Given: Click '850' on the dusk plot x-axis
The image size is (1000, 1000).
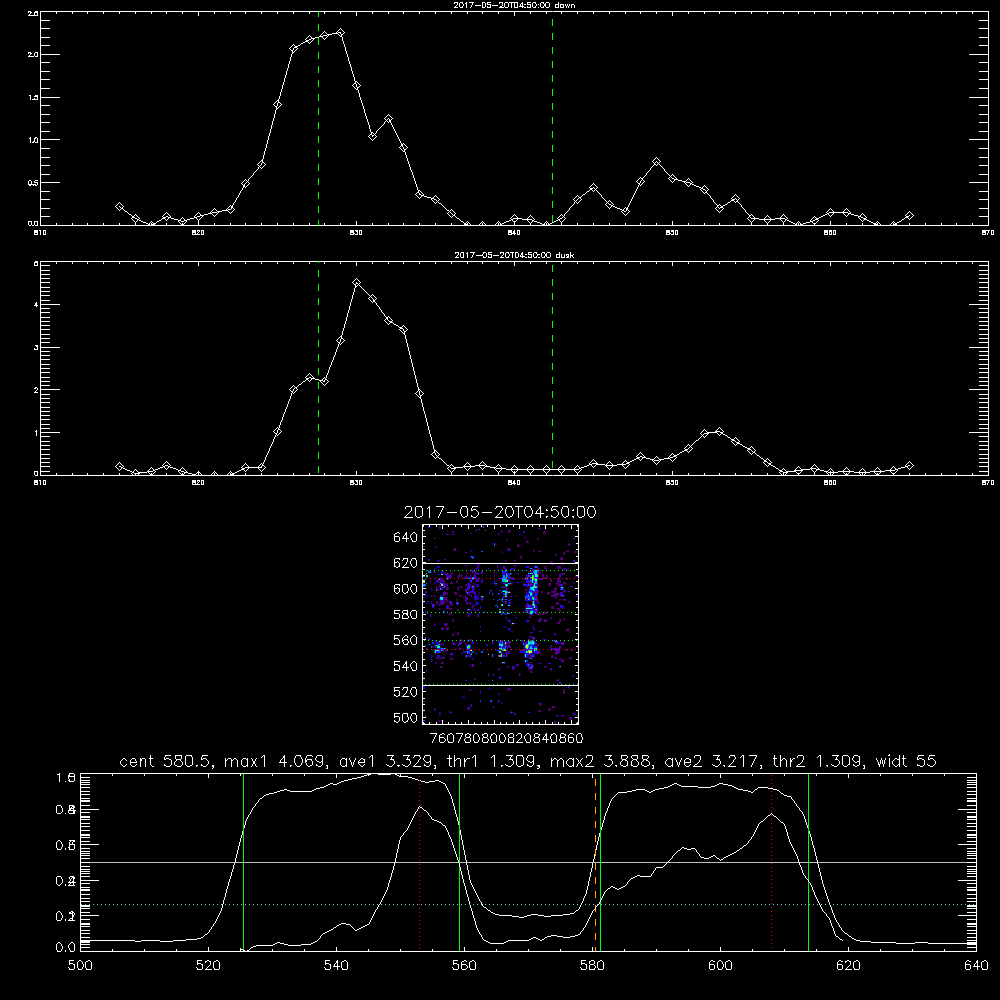Looking at the screenshot, I should 672,483.
